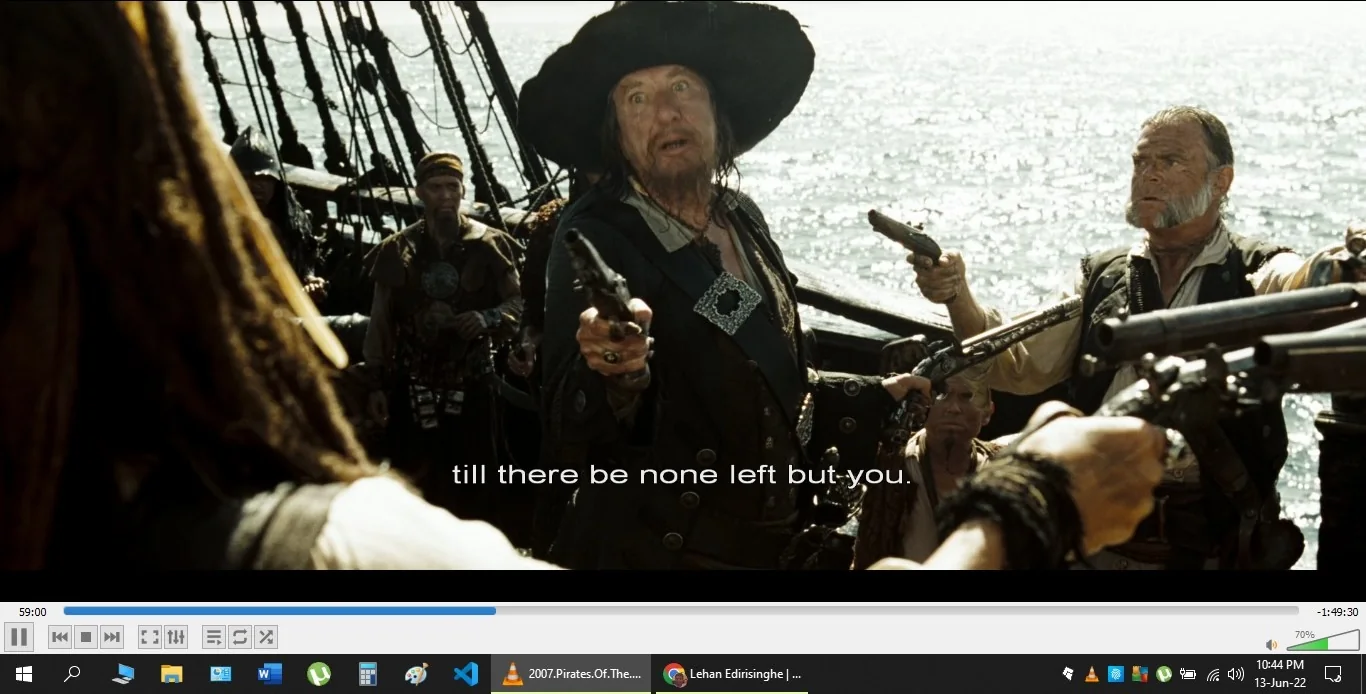1366x694 pixels.
Task: Toggle loop repeat mode
Action: coord(240,637)
